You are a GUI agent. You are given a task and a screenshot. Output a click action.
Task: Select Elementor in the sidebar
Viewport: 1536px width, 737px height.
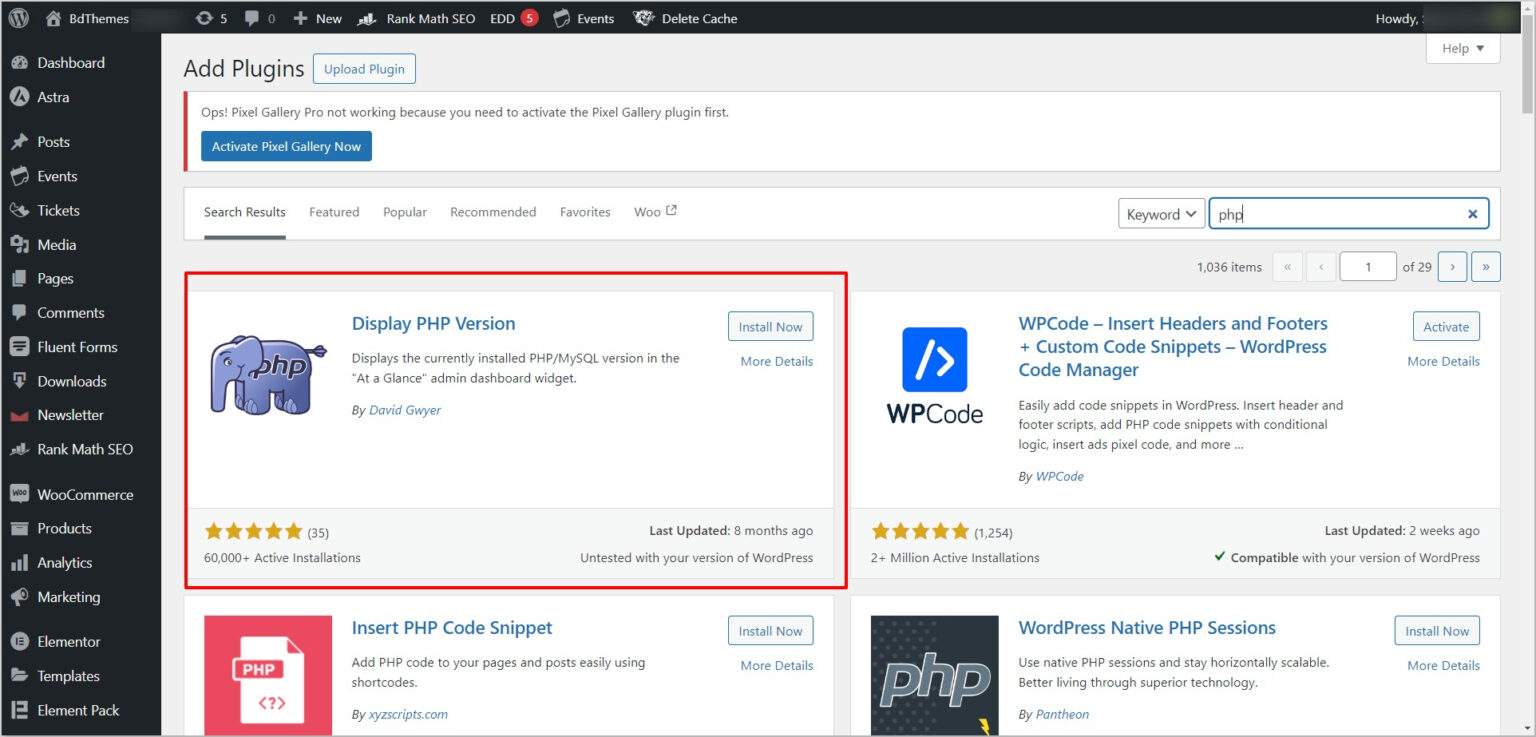[x=71, y=641]
